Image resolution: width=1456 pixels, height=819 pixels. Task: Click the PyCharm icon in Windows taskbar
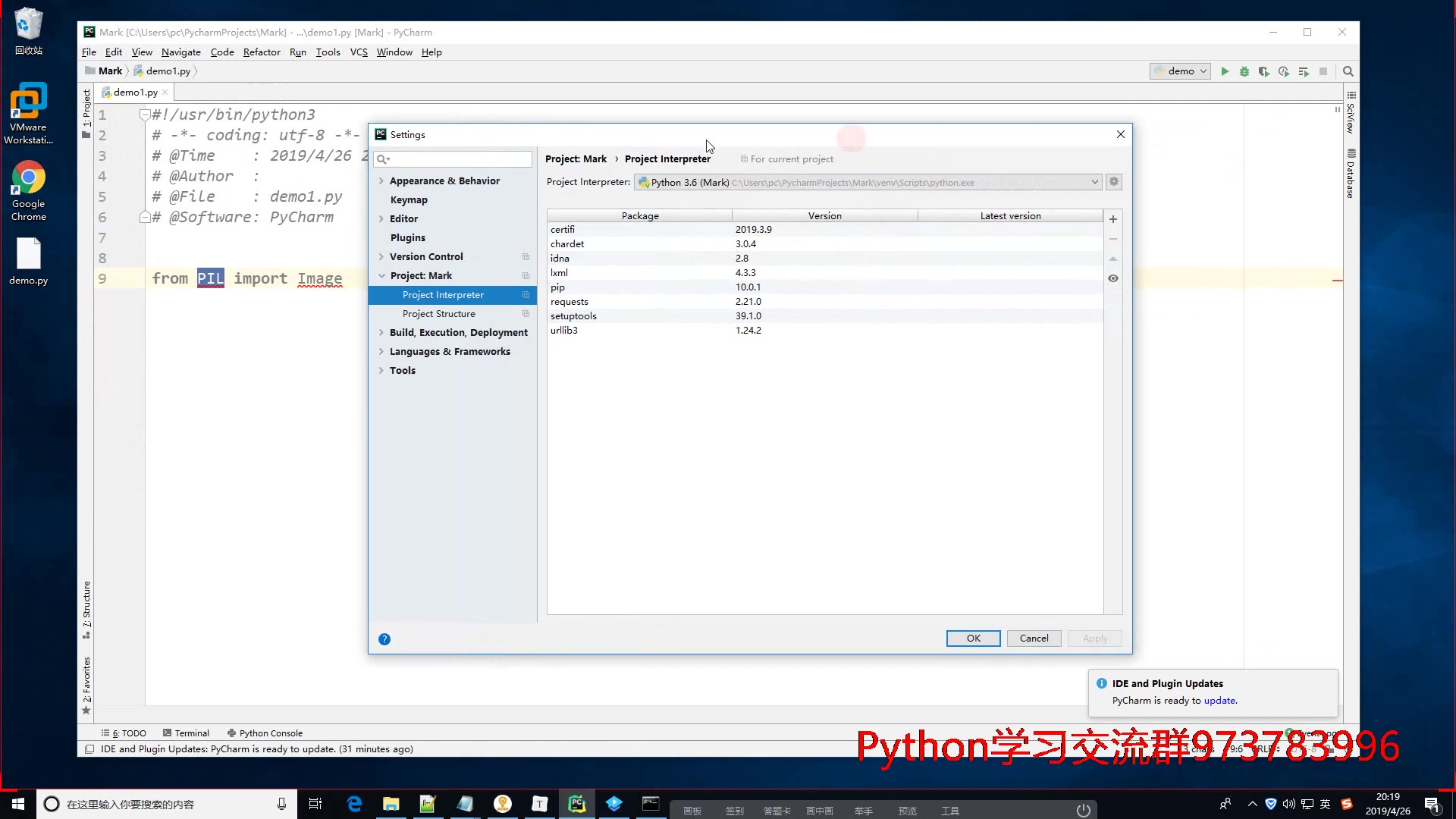577,804
